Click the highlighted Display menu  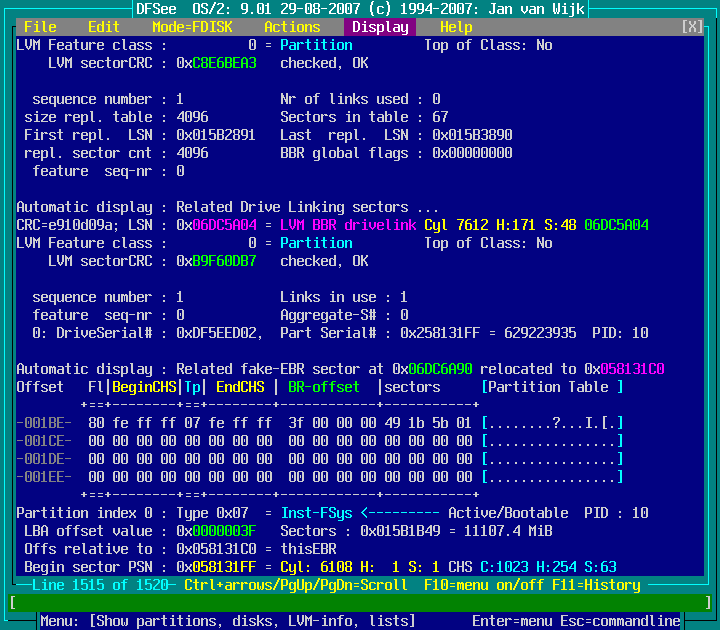click(380, 27)
